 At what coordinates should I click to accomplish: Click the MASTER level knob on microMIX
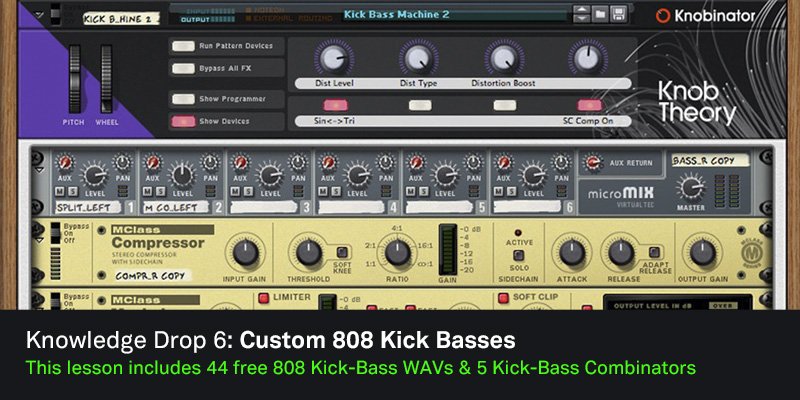[691, 187]
